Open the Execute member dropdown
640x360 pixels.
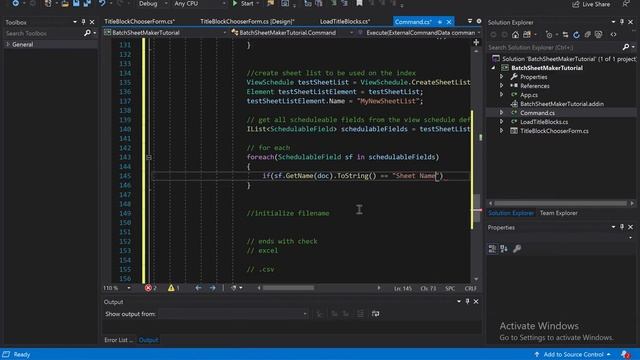(419, 33)
